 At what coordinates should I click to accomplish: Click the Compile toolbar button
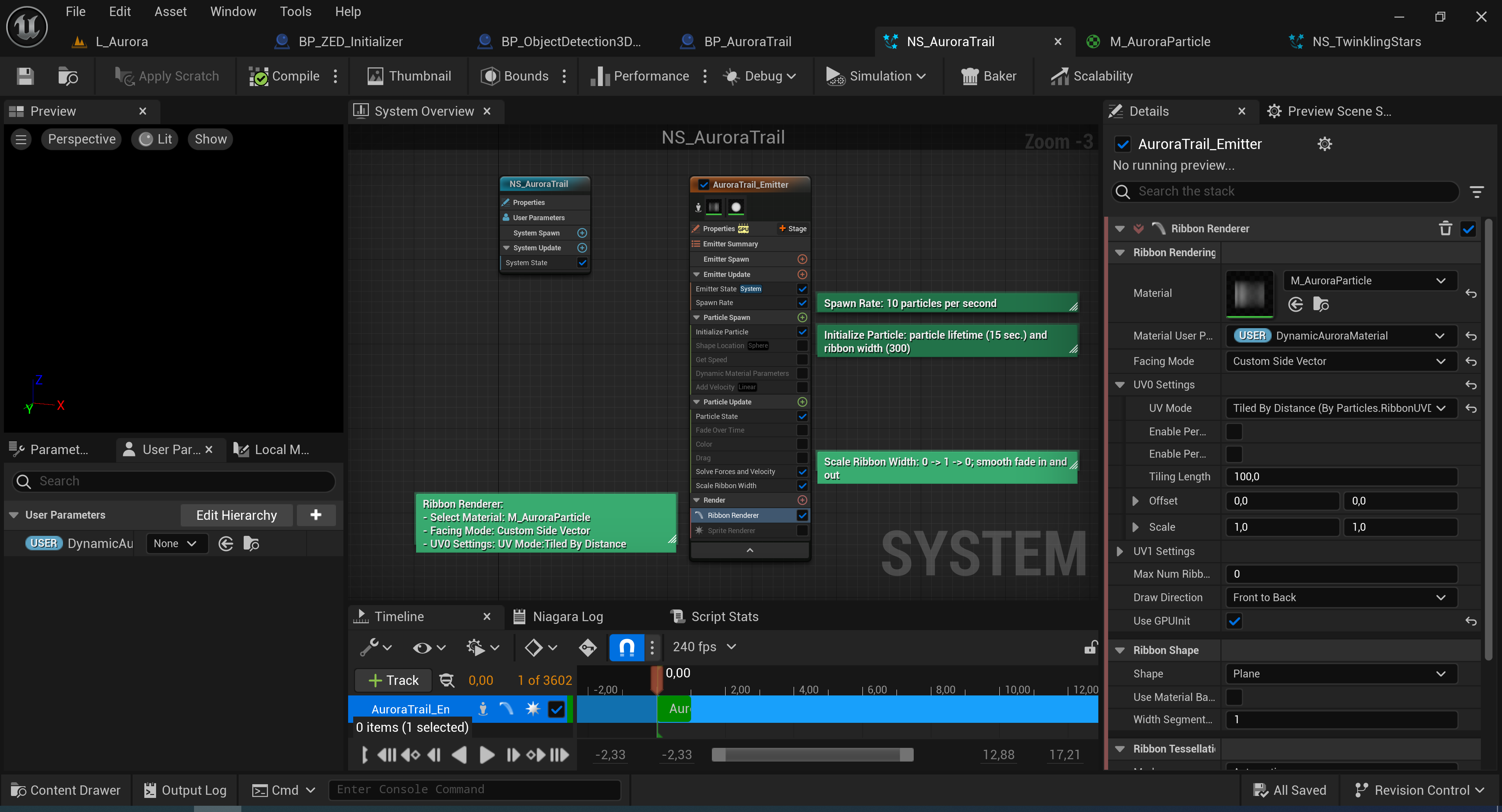pyautogui.click(x=284, y=76)
